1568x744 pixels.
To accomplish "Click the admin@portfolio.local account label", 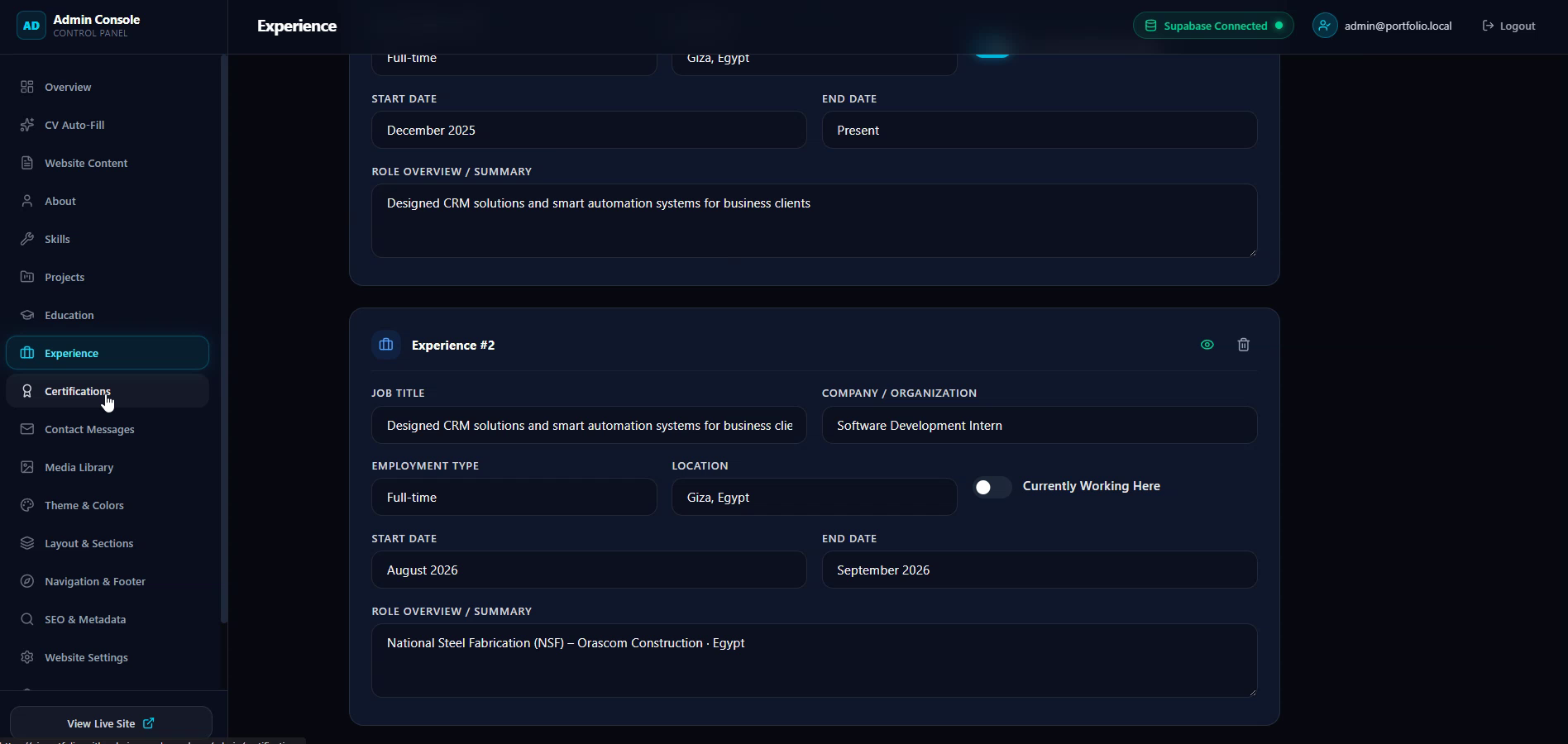I will pos(1398,26).
